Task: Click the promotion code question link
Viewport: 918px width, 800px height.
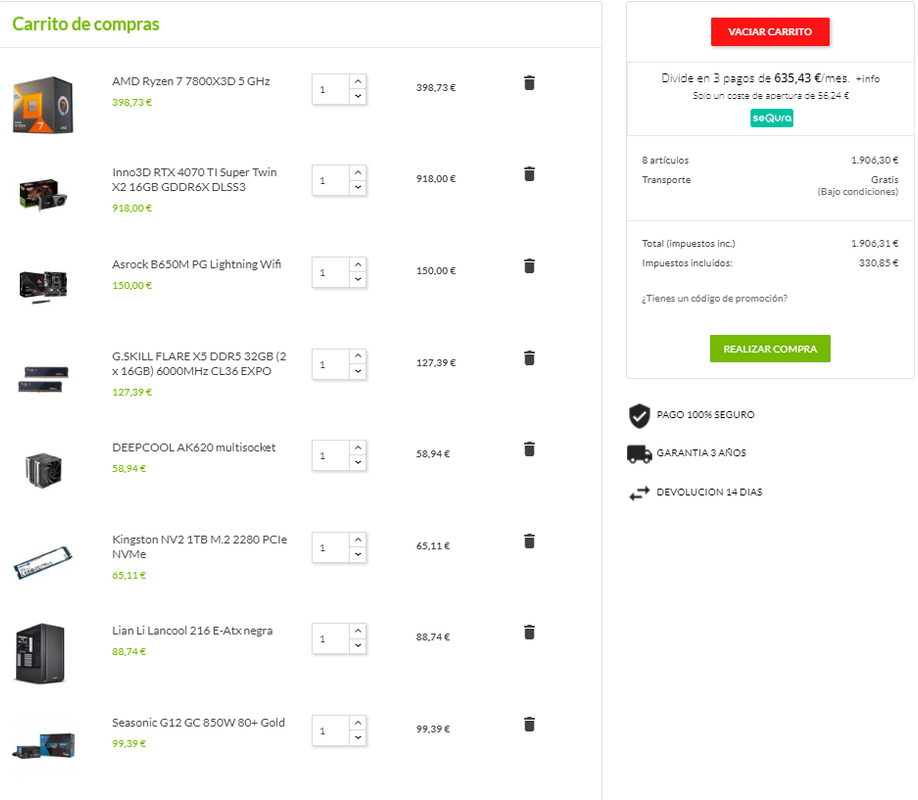Action: [x=714, y=299]
